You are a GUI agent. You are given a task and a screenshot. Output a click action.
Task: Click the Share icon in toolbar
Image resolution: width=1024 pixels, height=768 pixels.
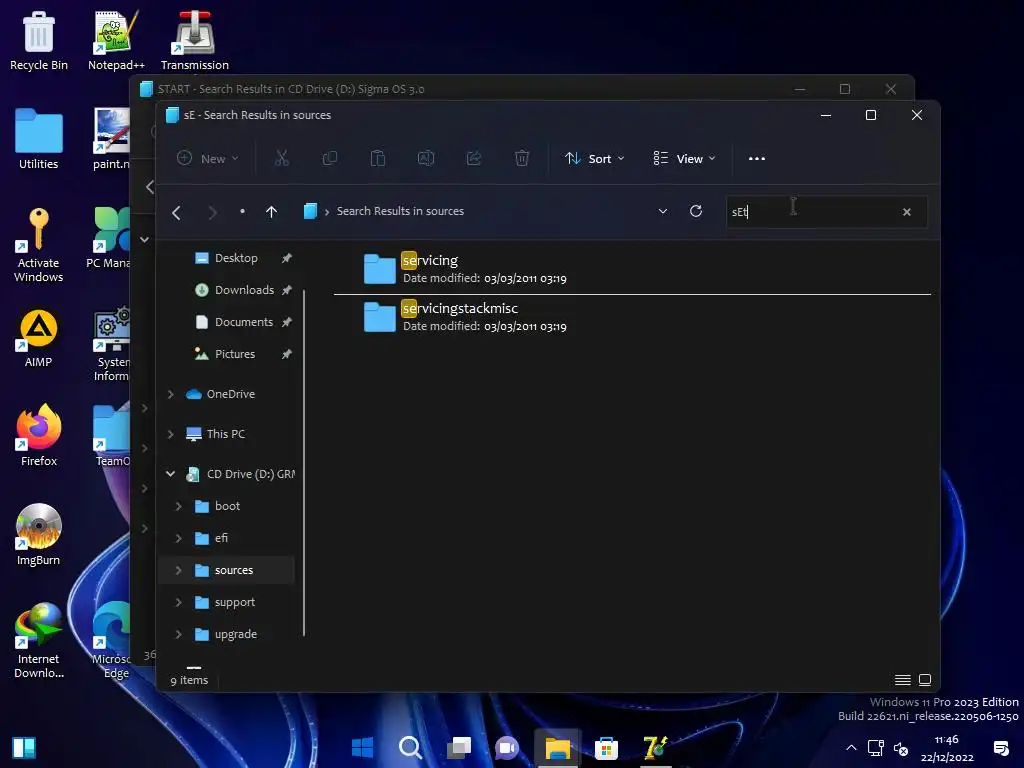coord(474,158)
